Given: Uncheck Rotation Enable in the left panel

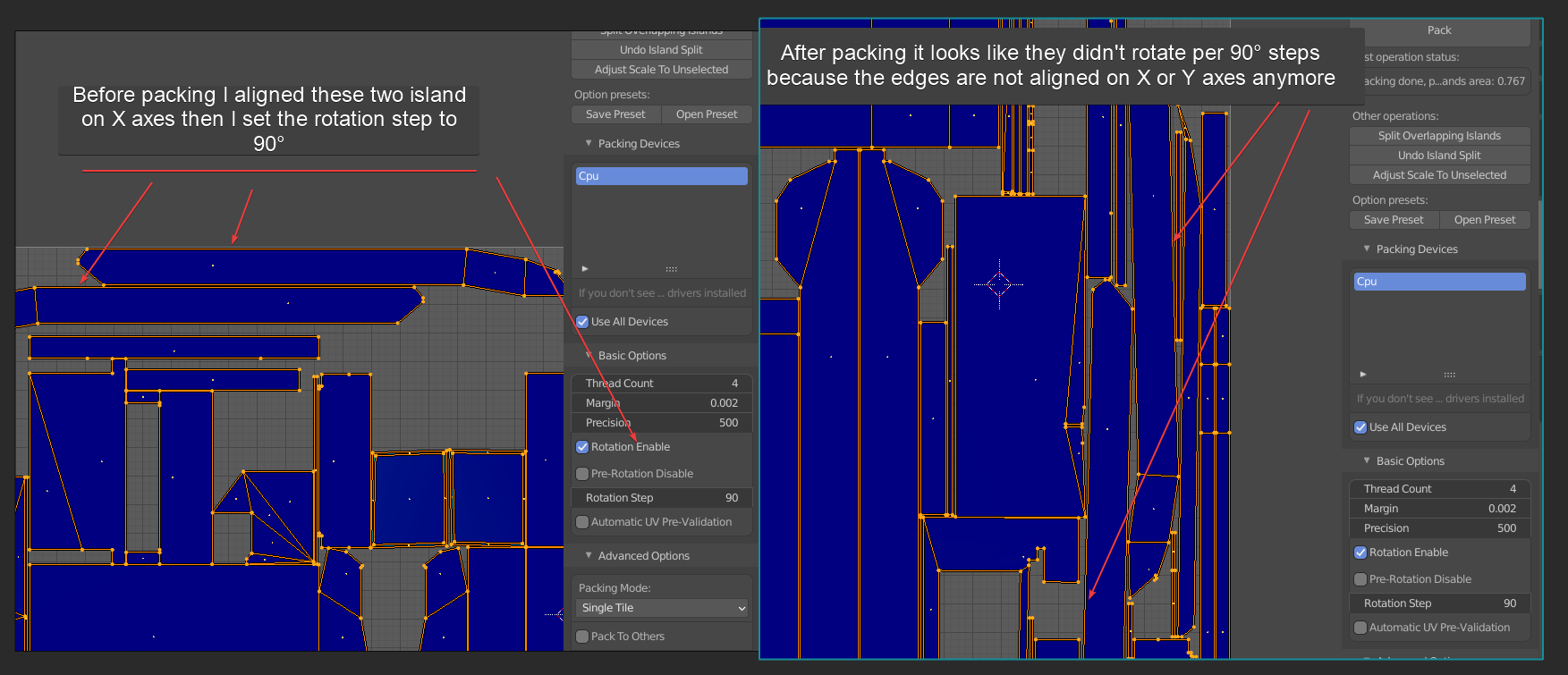Looking at the screenshot, I should (582, 447).
